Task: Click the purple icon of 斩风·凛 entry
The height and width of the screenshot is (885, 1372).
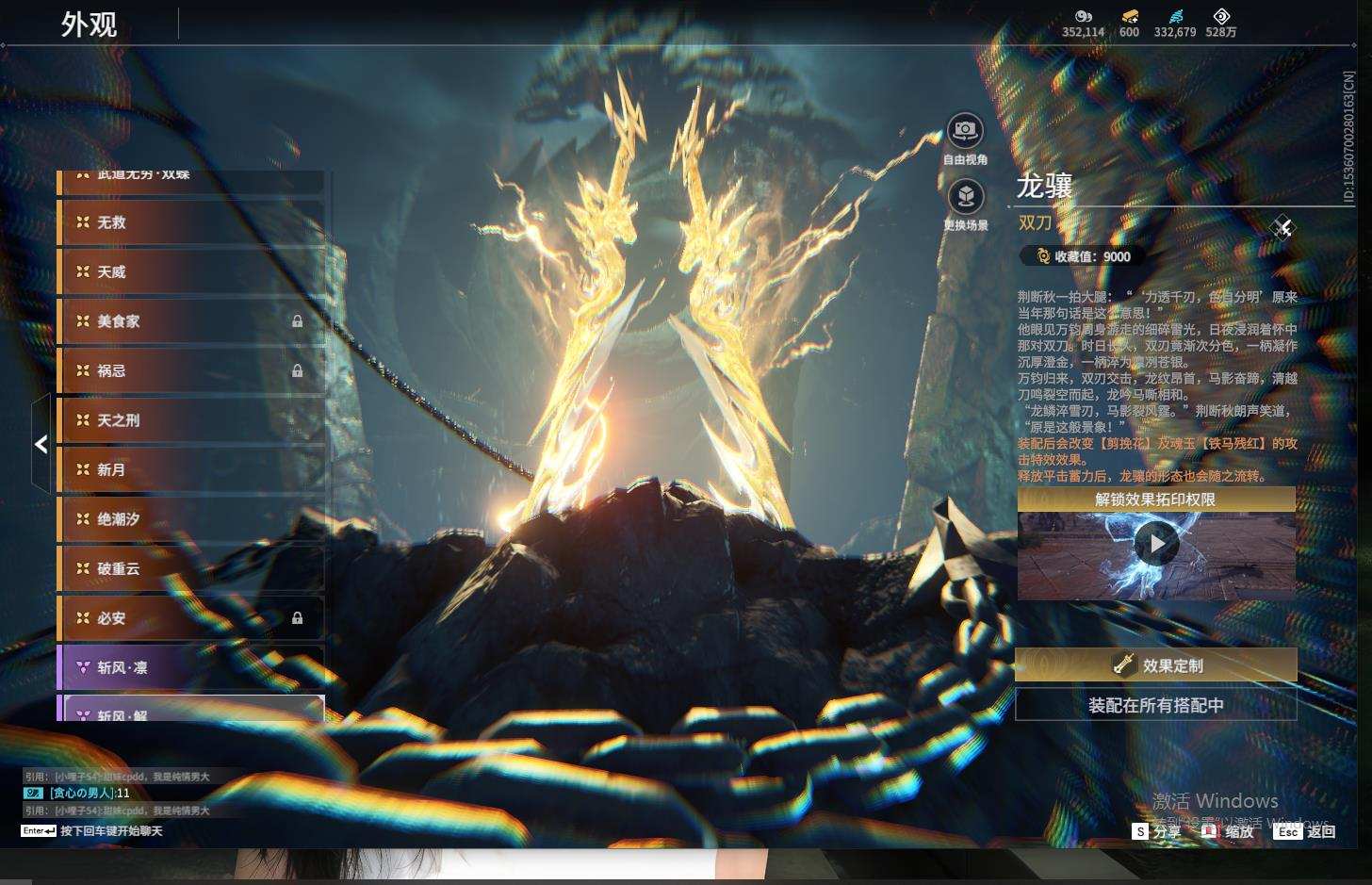Action: point(83,667)
